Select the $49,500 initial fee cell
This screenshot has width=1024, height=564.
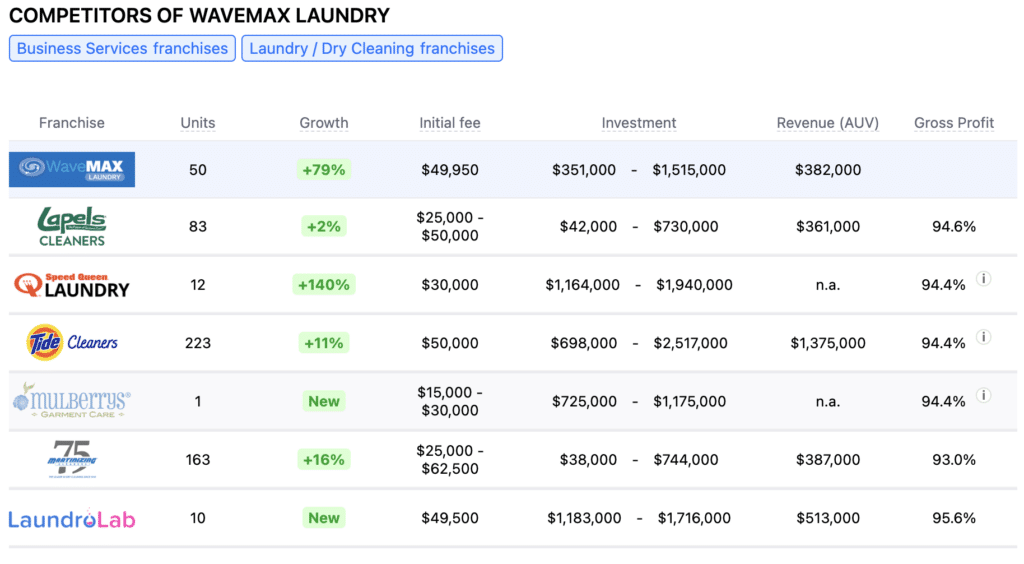(450, 518)
